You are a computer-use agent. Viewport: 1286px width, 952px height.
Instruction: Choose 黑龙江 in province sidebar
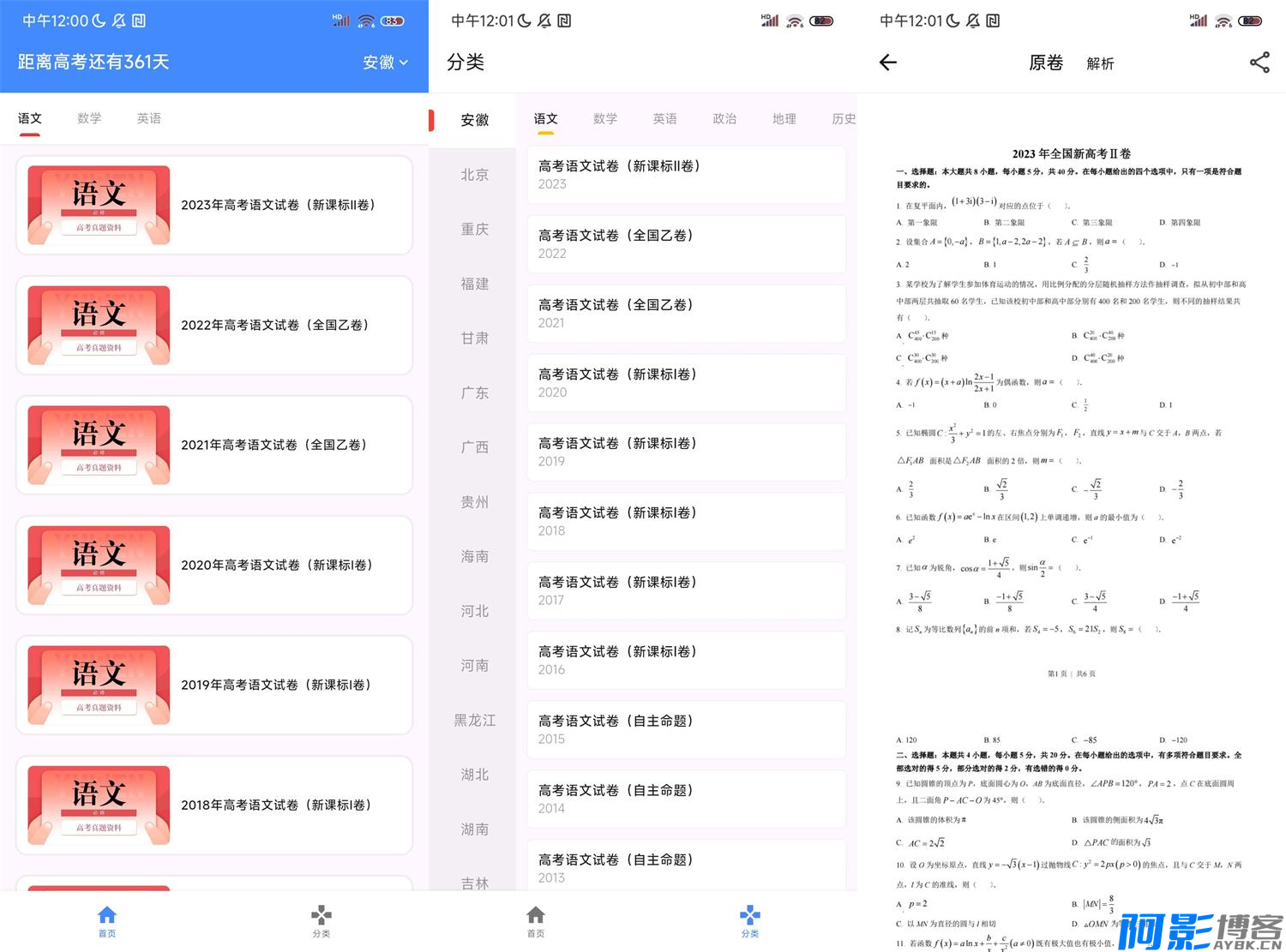click(474, 721)
